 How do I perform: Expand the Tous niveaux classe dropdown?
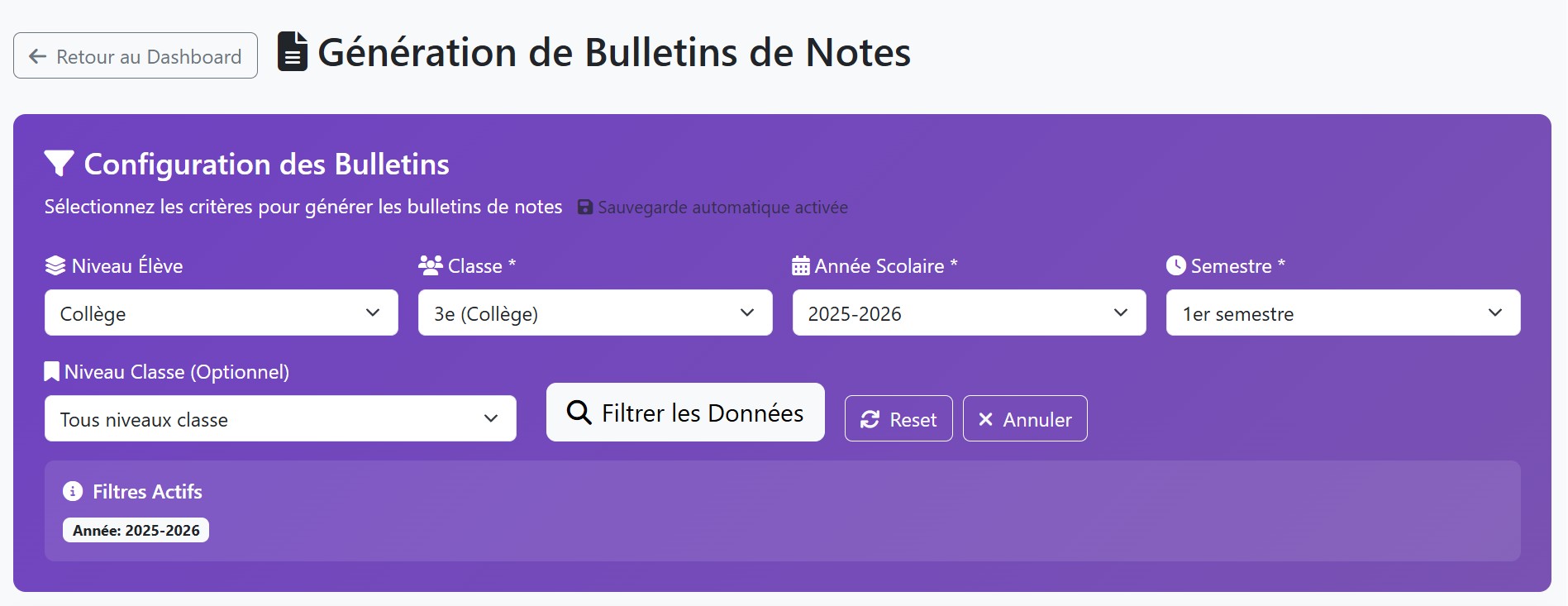coord(280,418)
